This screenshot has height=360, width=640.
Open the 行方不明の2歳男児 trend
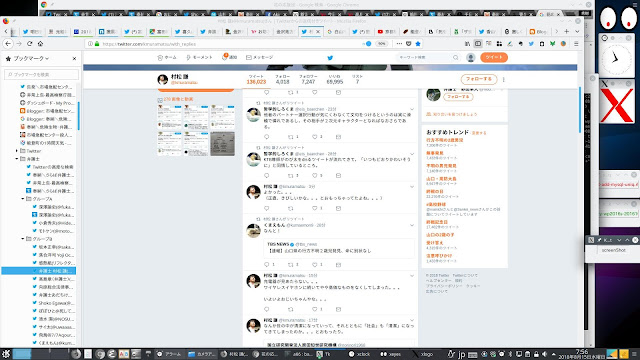[x=444, y=140]
